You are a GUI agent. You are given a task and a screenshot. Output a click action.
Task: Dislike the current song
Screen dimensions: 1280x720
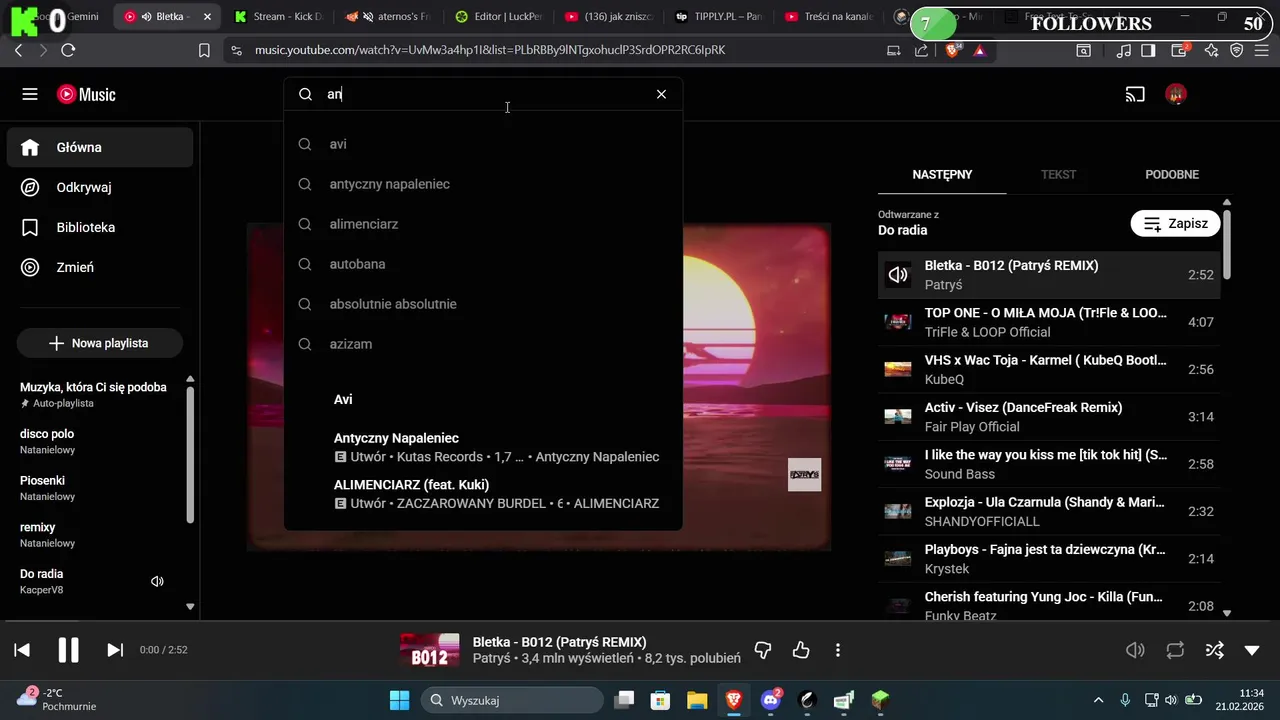pyautogui.click(x=763, y=650)
